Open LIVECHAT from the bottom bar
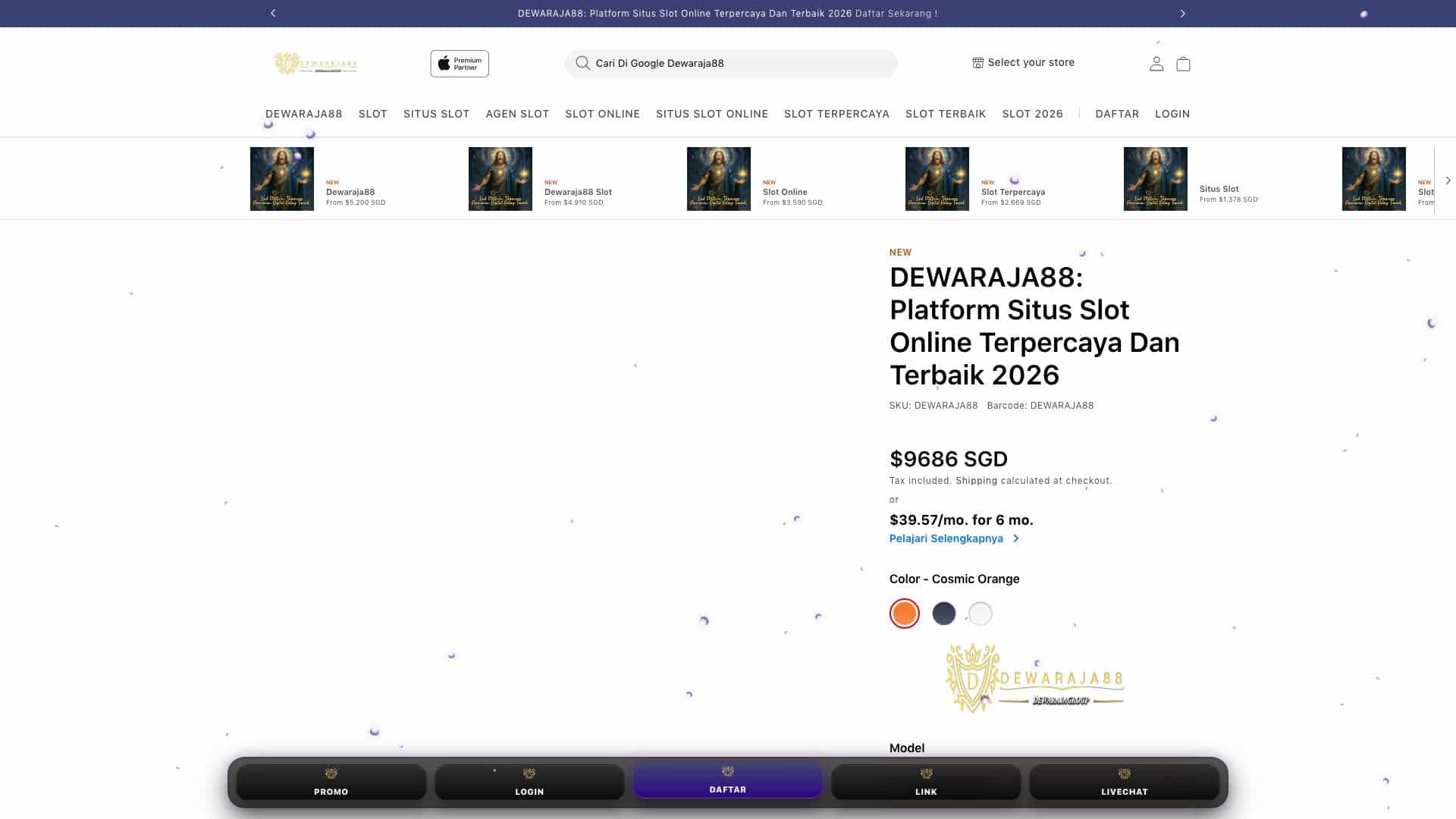The height and width of the screenshot is (819, 1456). pos(1124,783)
